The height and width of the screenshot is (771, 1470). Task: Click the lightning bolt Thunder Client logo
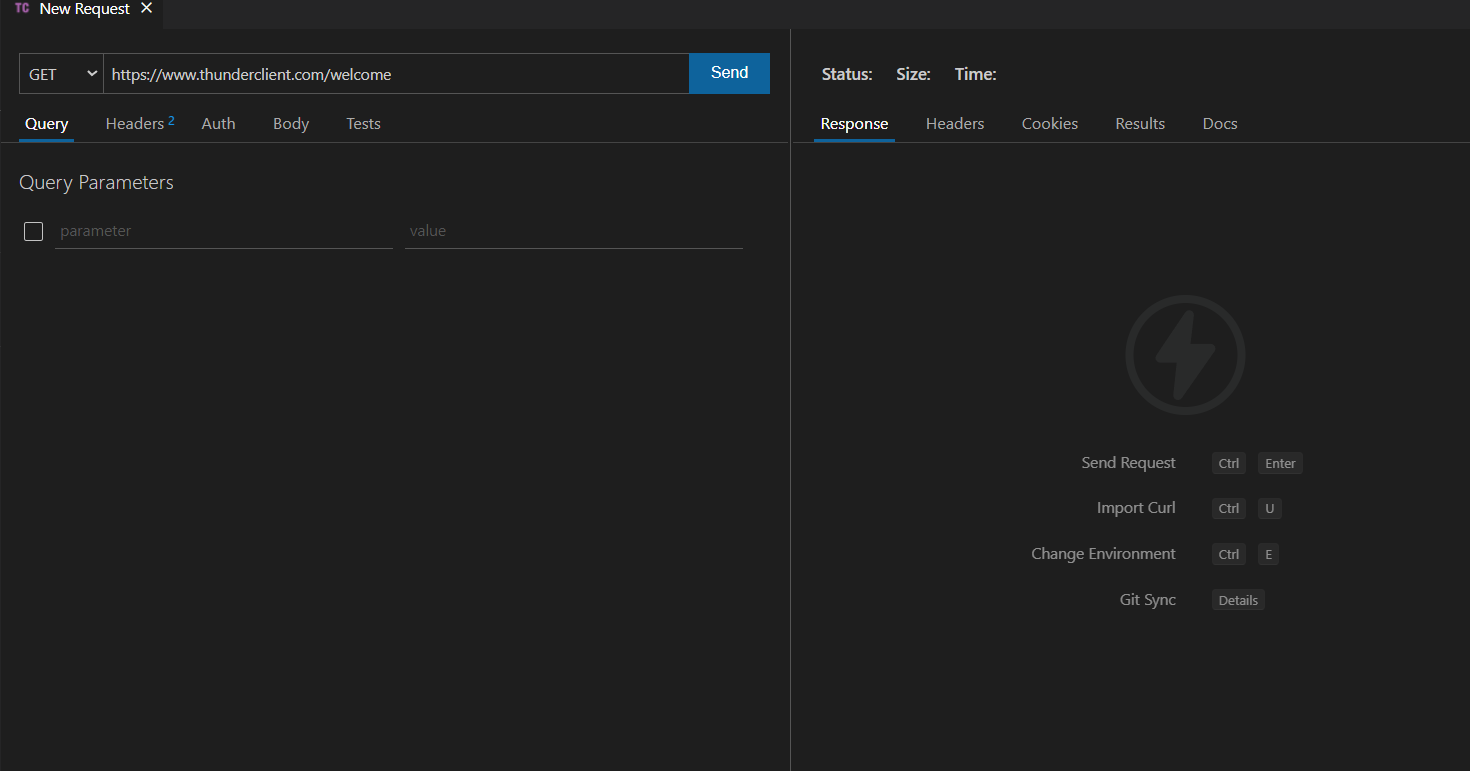(1185, 354)
